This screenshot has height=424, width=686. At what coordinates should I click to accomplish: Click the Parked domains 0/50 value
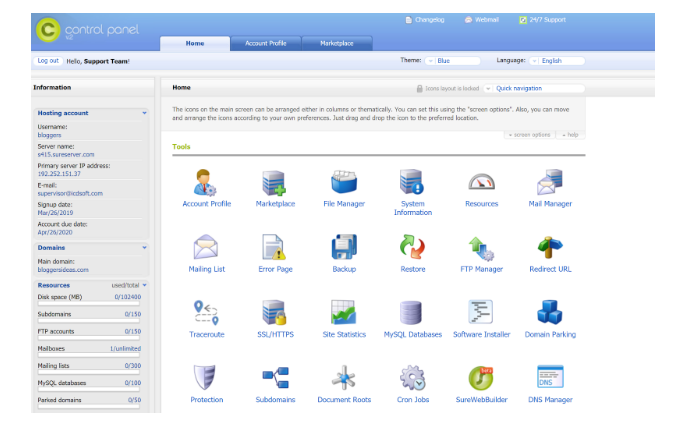click(135, 400)
